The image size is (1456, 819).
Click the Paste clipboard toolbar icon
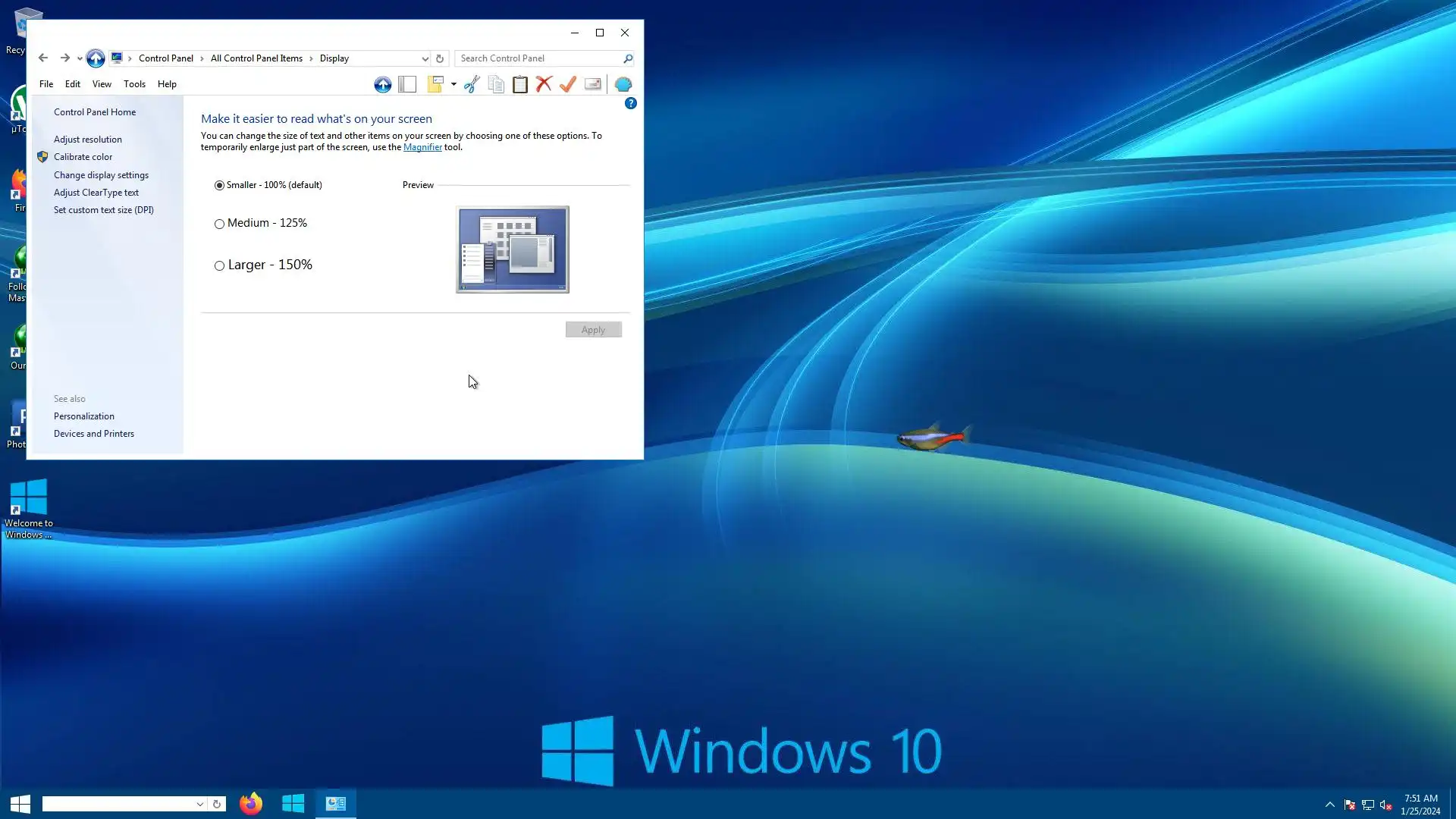(520, 84)
